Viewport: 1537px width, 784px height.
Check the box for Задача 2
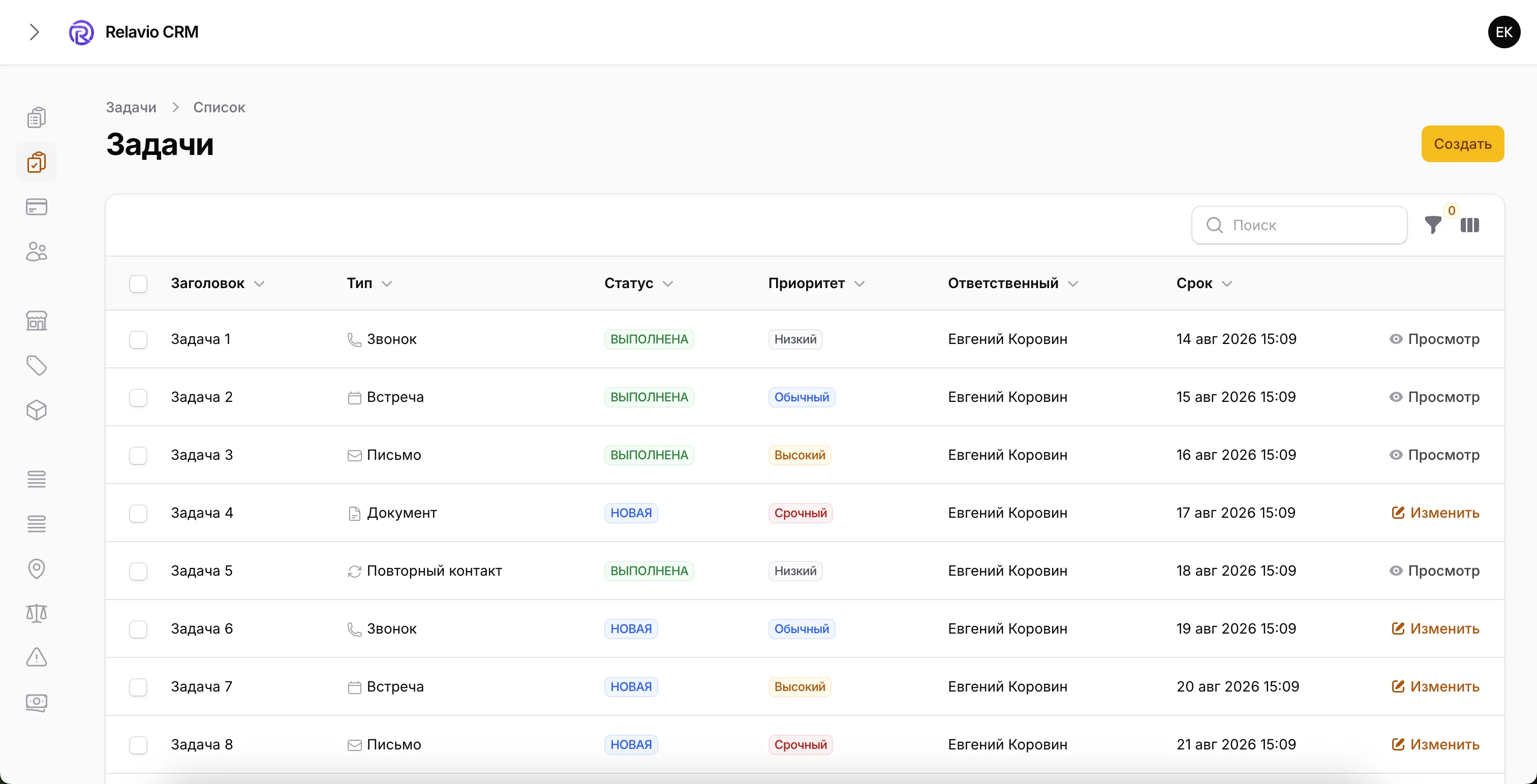138,397
